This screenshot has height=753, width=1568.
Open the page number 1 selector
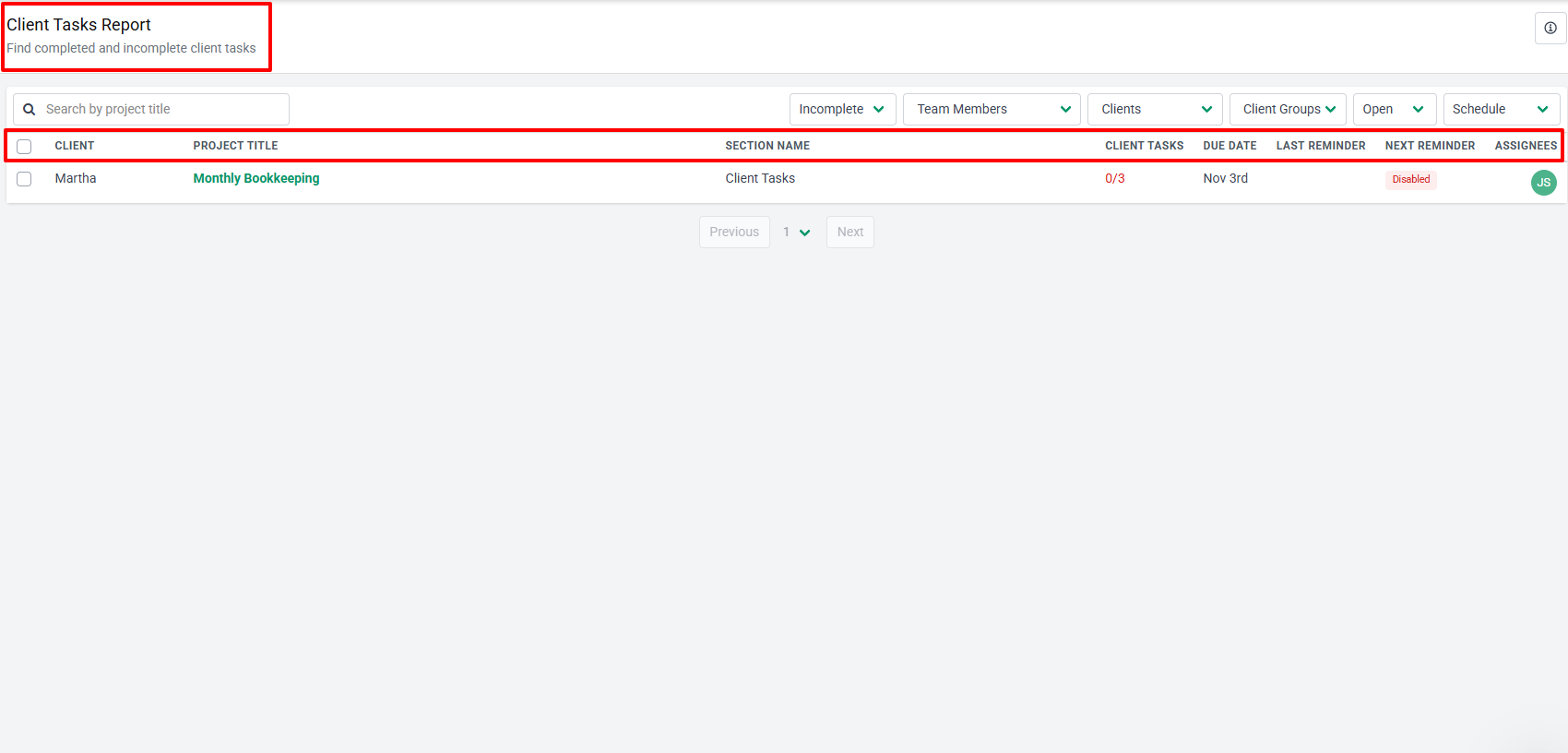click(x=797, y=232)
